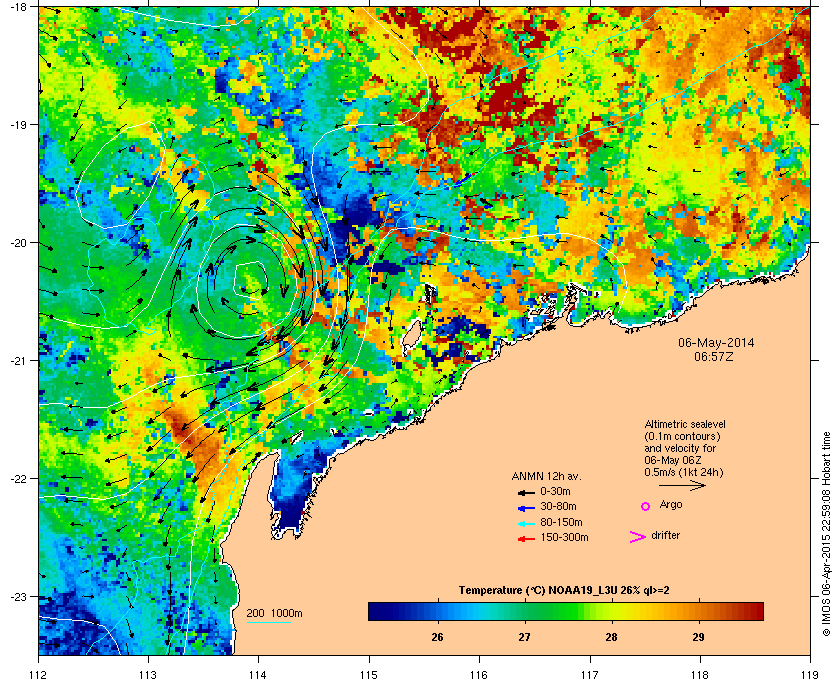Click the IMOS copyright timestamp text
840x680 pixels.
pyautogui.click(x=826, y=535)
